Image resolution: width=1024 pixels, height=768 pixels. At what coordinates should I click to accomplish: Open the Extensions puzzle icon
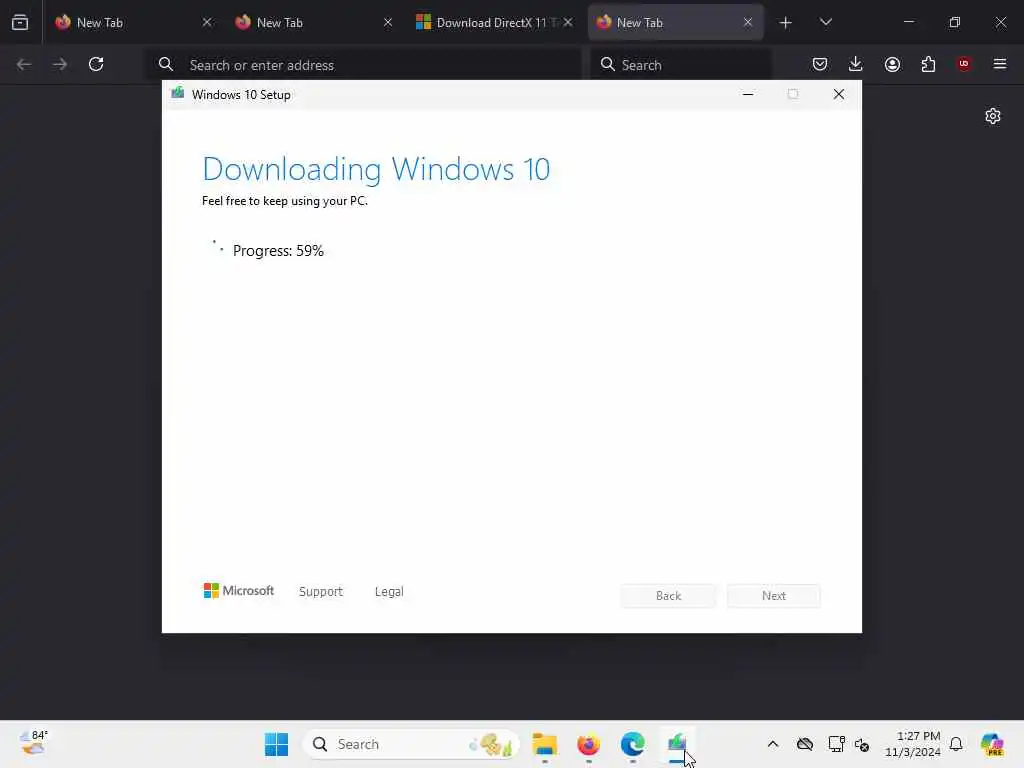(928, 64)
